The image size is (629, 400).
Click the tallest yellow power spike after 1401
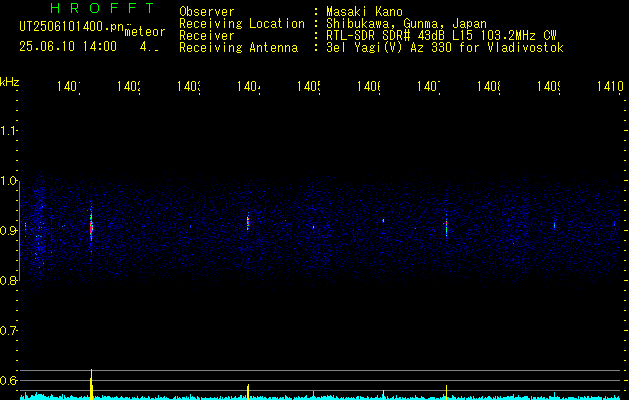[x=91, y=384]
